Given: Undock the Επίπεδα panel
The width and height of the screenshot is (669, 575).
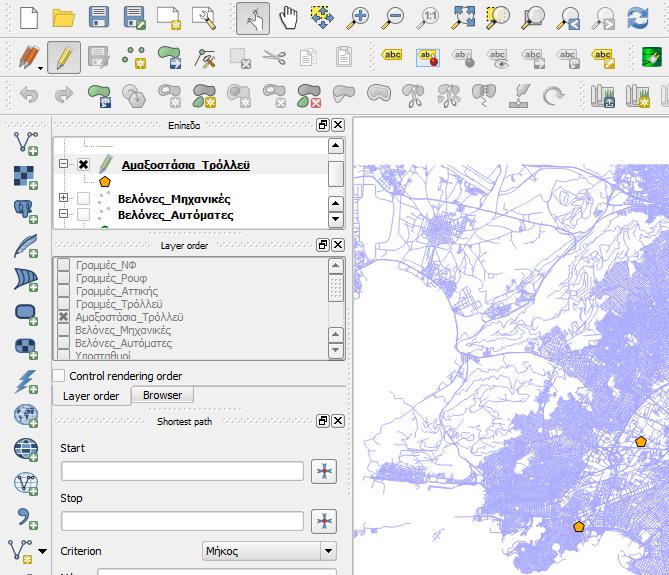Looking at the screenshot, I should [x=323, y=125].
